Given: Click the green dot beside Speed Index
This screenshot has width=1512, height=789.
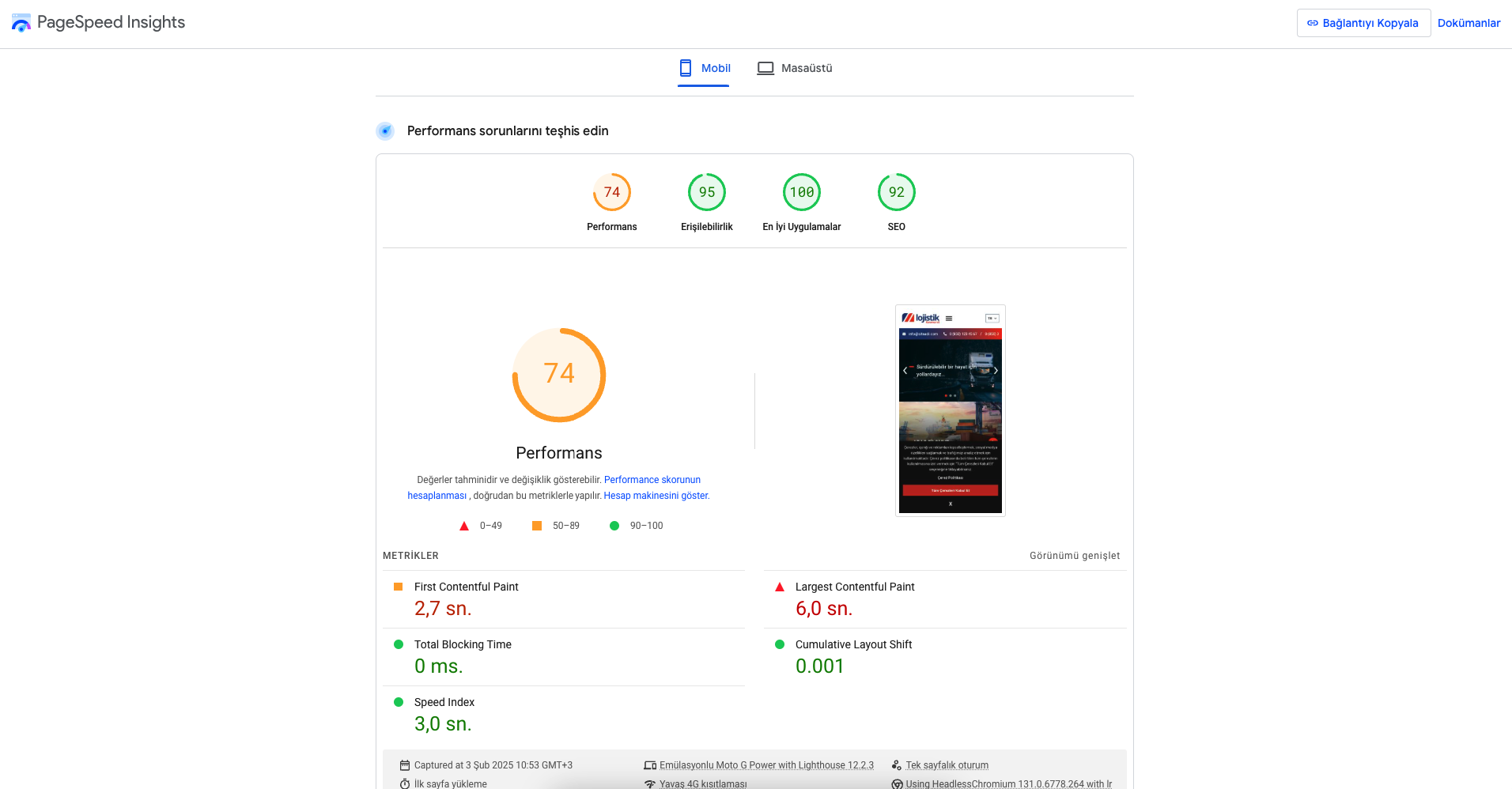Looking at the screenshot, I should [x=399, y=702].
